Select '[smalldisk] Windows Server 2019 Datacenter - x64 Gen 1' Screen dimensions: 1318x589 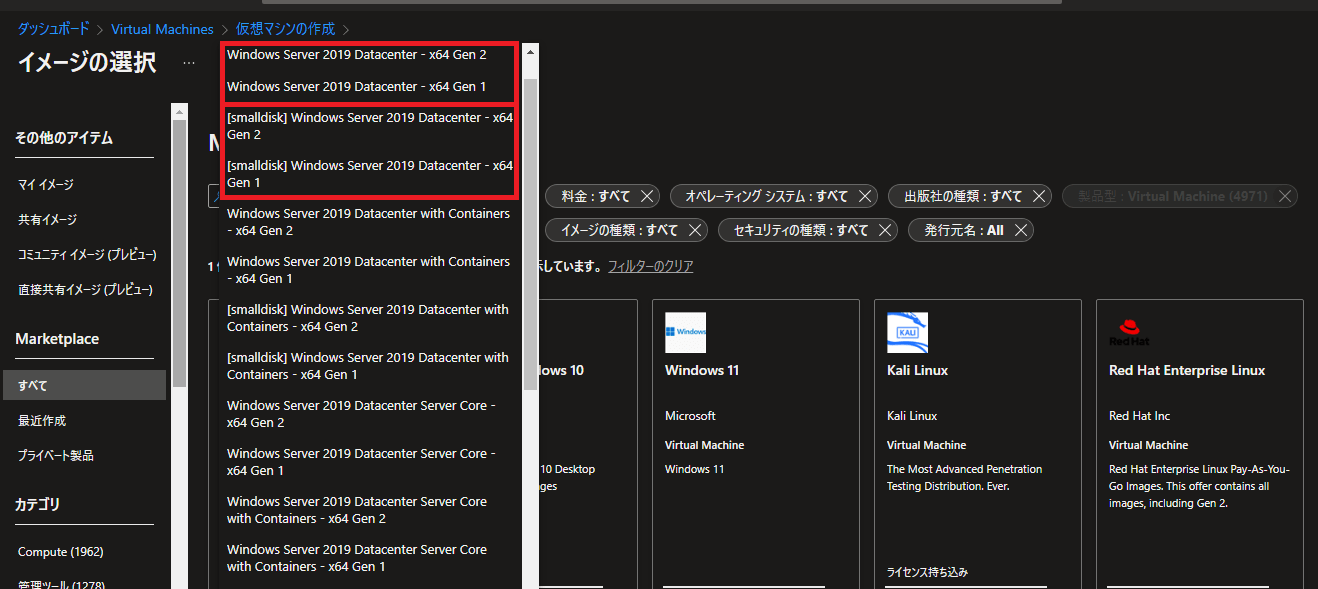point(371,174)
